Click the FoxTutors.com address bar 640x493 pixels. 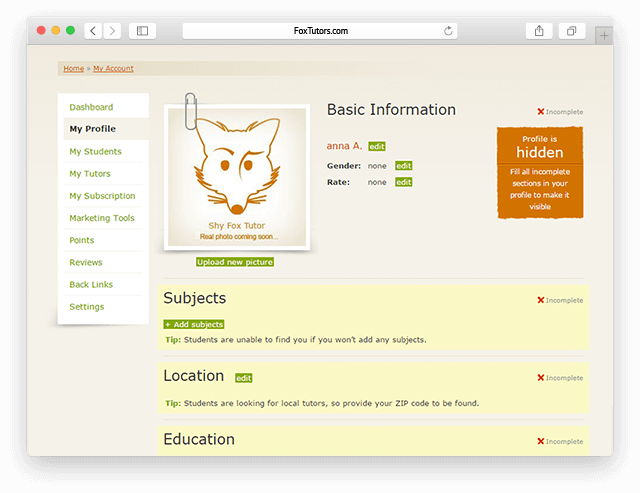(320, 31)
